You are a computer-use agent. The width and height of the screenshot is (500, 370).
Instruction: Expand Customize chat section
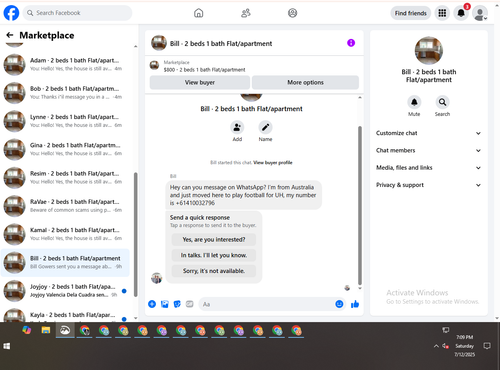click(428, 133)
